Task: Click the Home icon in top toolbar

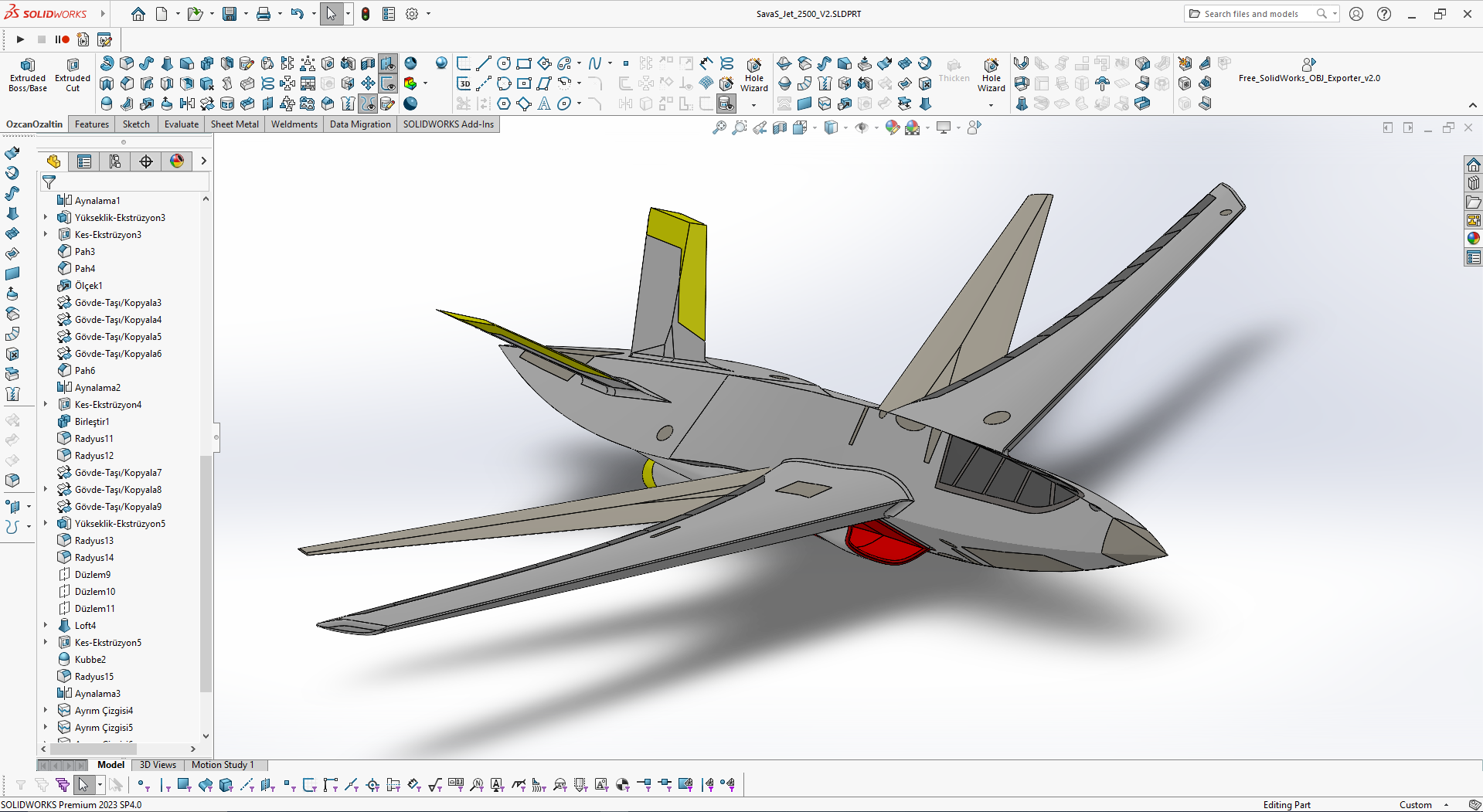Action: click(138, 14)
